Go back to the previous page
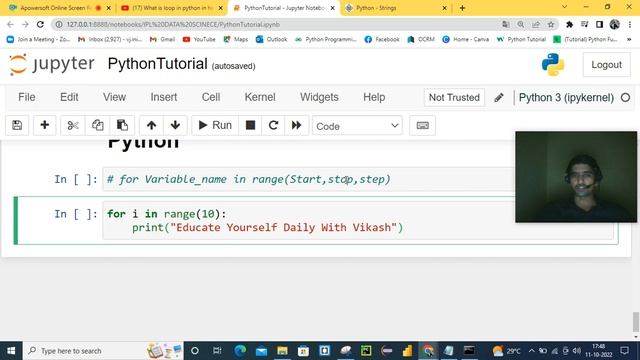This screenshot has height=360, width=640. coord(10,24)
